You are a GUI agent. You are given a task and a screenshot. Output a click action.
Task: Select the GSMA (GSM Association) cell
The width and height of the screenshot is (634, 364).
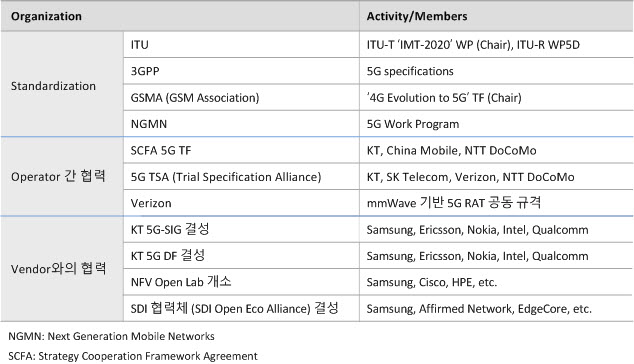click(x=241, y=97)
